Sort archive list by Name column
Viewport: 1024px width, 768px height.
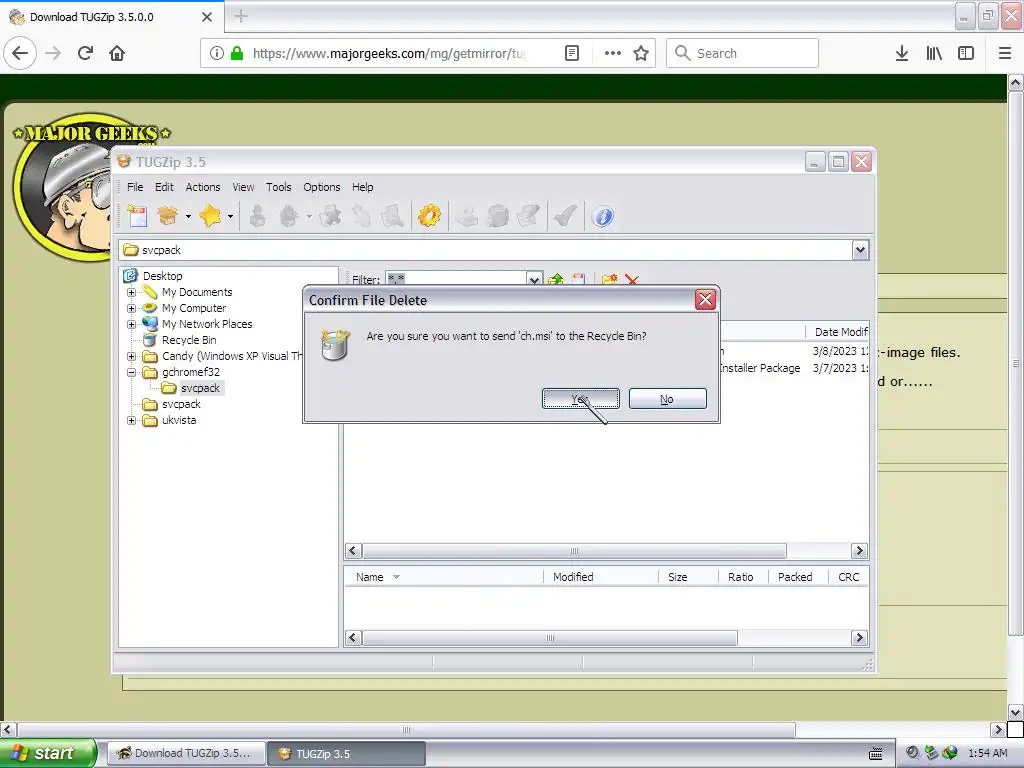(443, 577)
